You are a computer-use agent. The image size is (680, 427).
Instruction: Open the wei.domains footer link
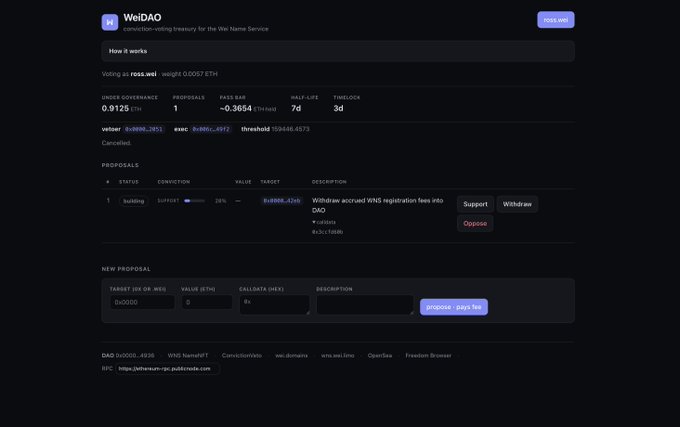coord(291,355)
